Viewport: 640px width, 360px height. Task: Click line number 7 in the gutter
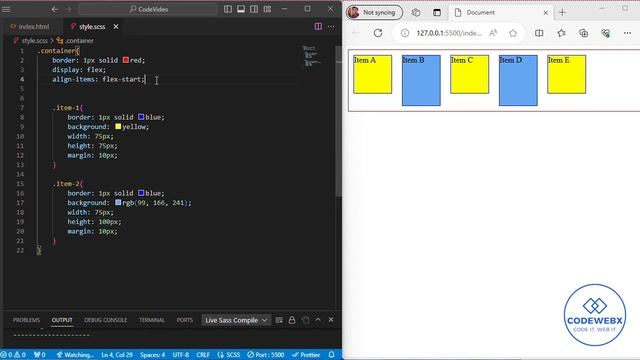(x=22, y=108)
